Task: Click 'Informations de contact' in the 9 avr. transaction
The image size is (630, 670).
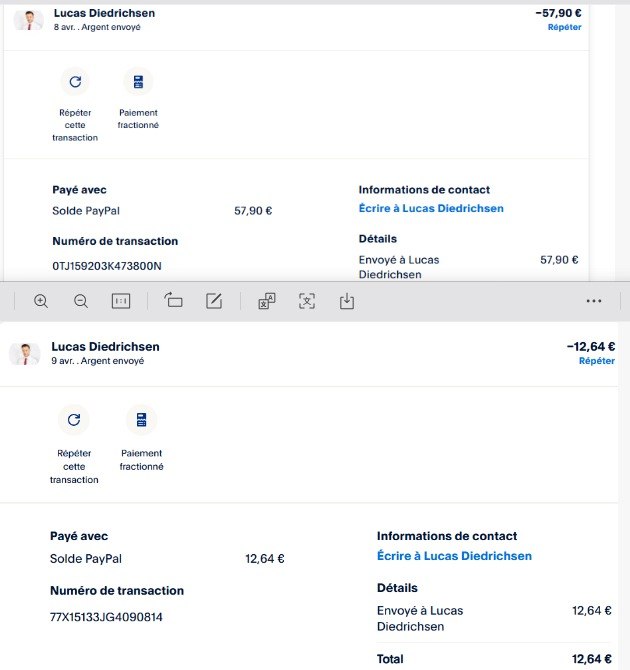Action: pyautogui.click(x=447, y=536)
